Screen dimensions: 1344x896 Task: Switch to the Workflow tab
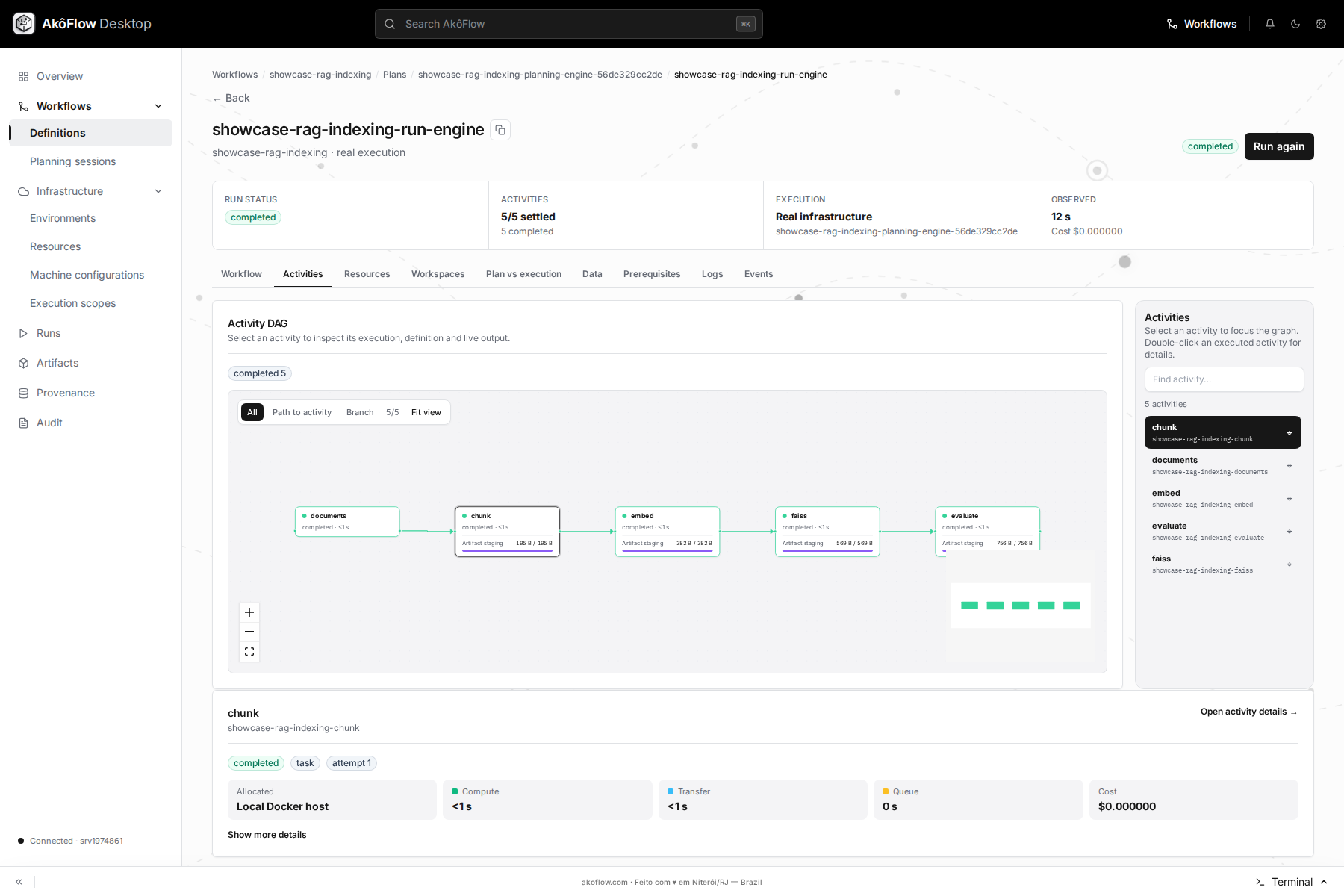[241, 274]
